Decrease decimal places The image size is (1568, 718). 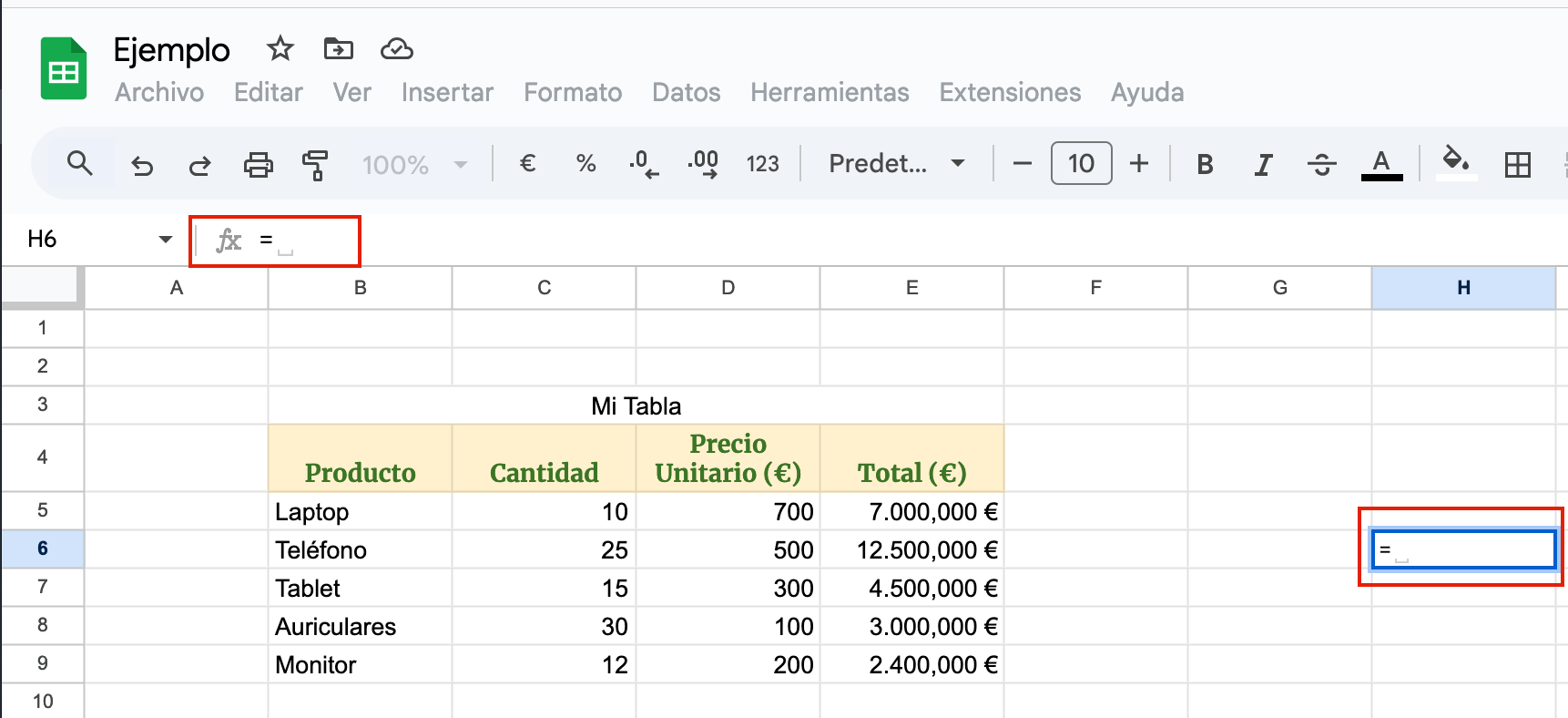pos(644,164)
